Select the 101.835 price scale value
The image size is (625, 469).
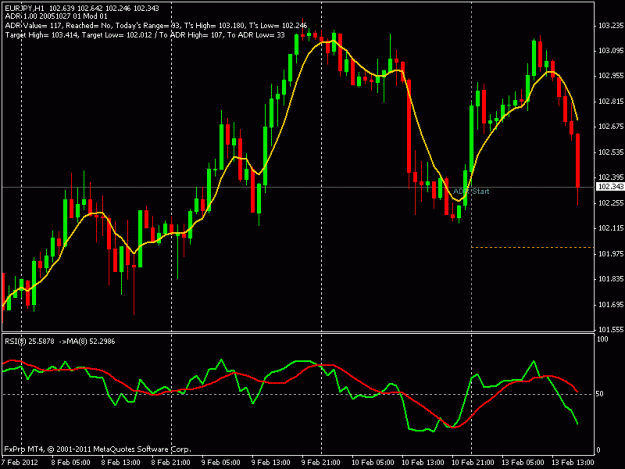(611, 279)
